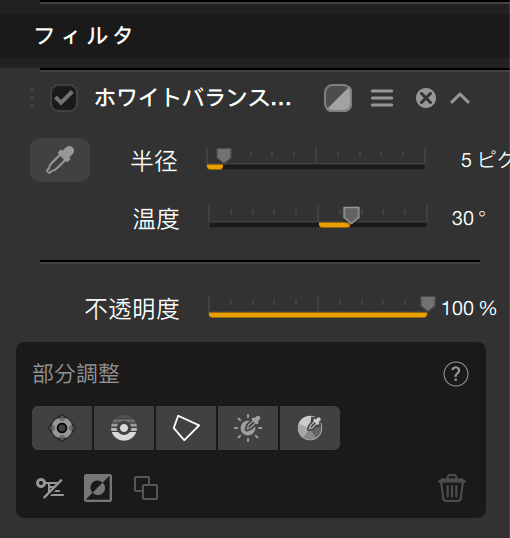Choose the luminance picker selection tool
Screen dimensions: 510x538
coord(248,428)
